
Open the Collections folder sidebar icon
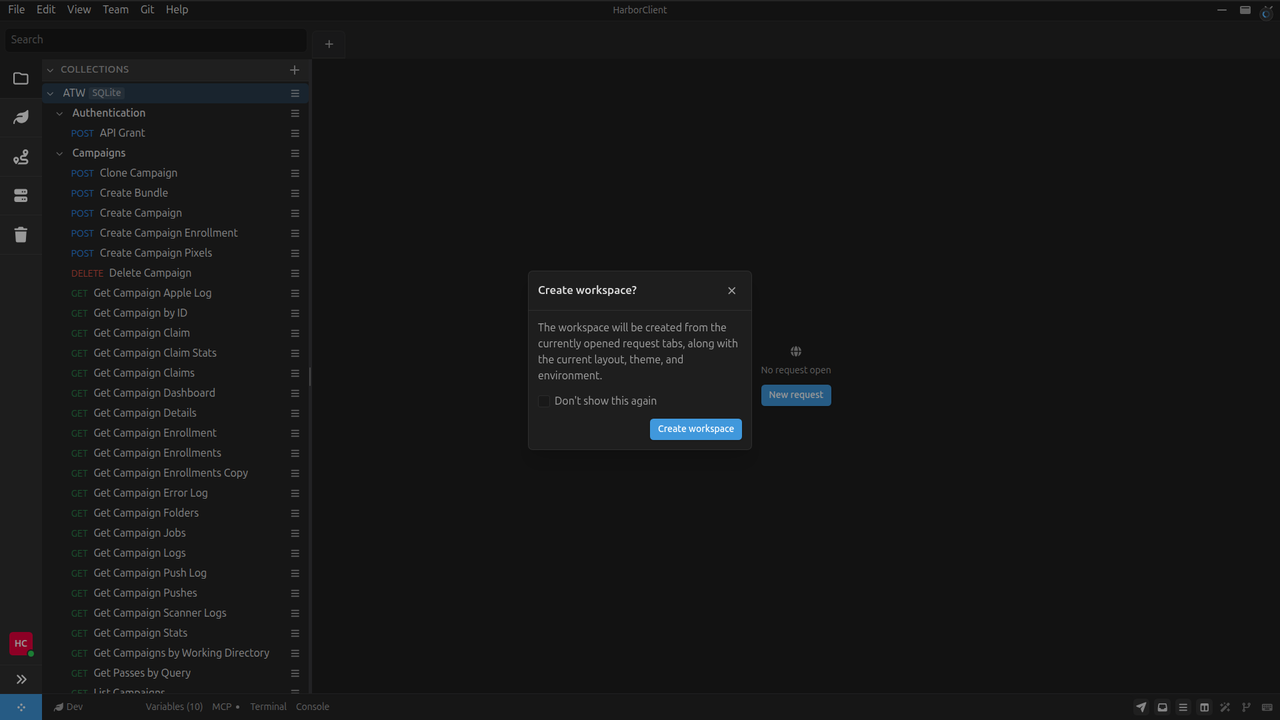[x=21, y=78]
